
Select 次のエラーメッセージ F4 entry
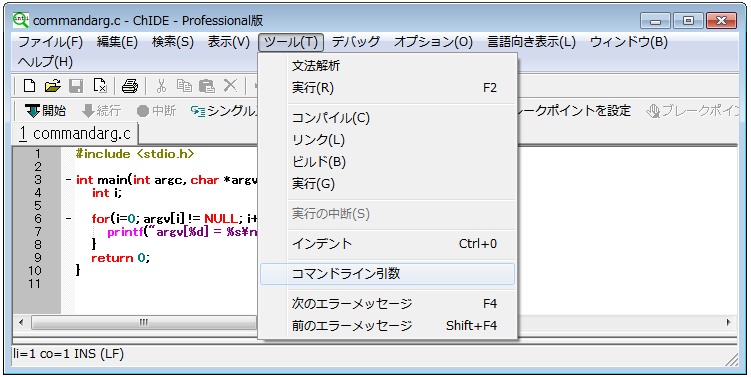tap(387, 304)
